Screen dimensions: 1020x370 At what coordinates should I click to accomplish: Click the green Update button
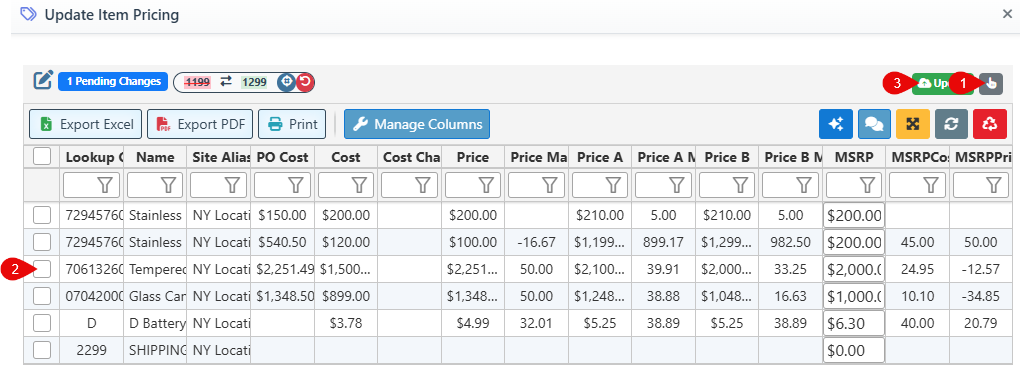(x=942, y=83)
